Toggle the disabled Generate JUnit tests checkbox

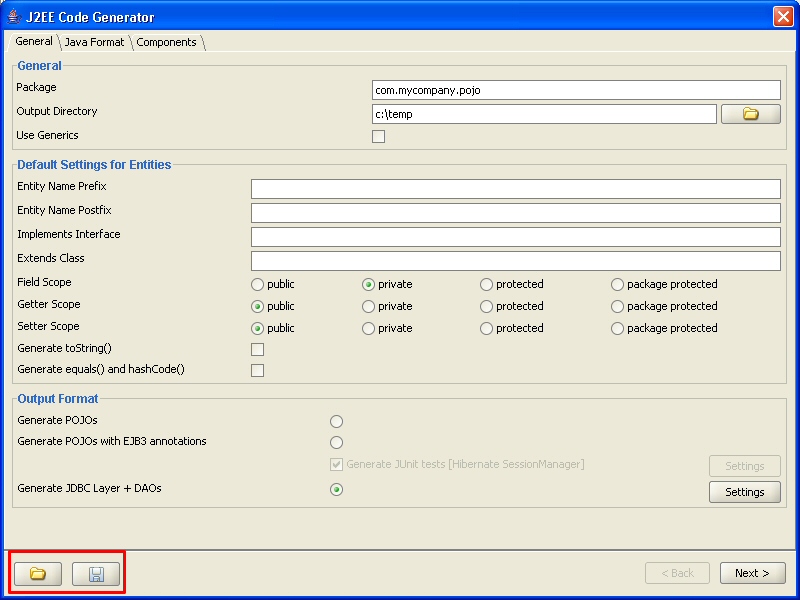[336, 464]
